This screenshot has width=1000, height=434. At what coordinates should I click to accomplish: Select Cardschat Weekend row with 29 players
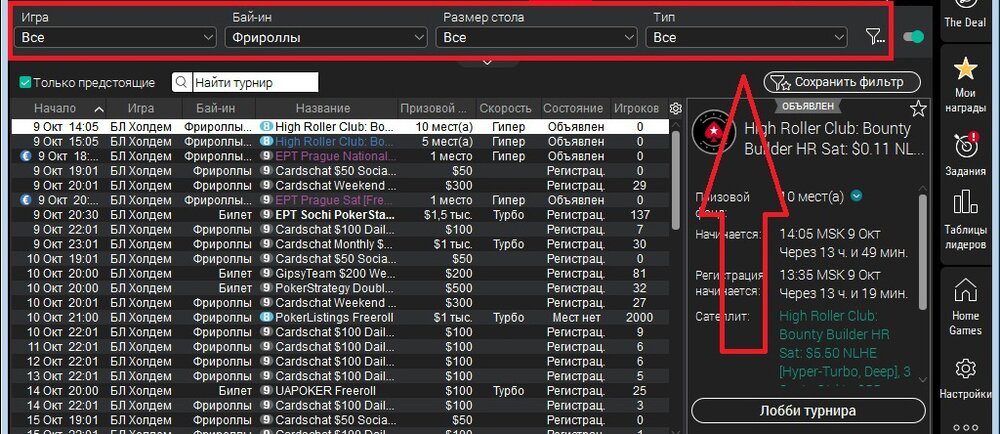[x=340, y=185]
